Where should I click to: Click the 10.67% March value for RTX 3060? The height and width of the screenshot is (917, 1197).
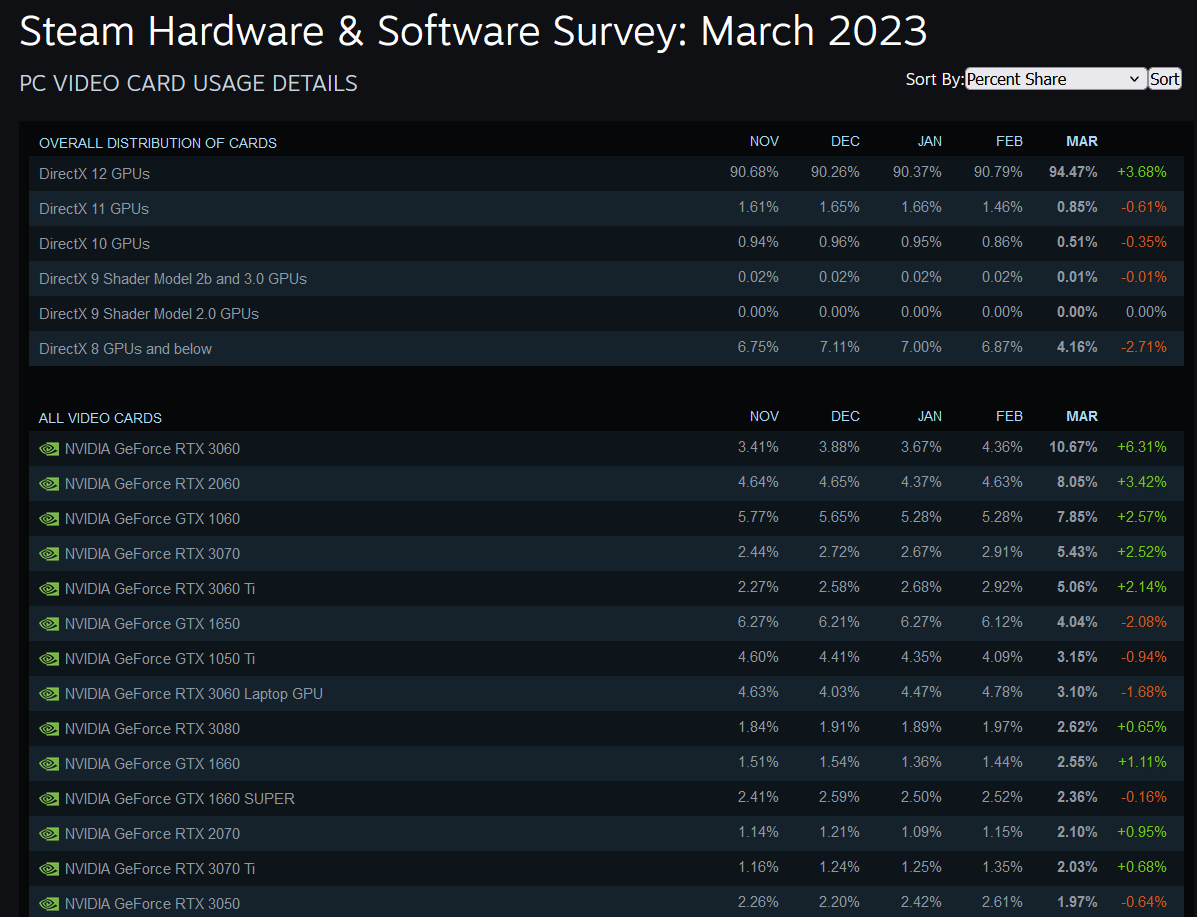pyautogui.click(x=1073, y=447)
